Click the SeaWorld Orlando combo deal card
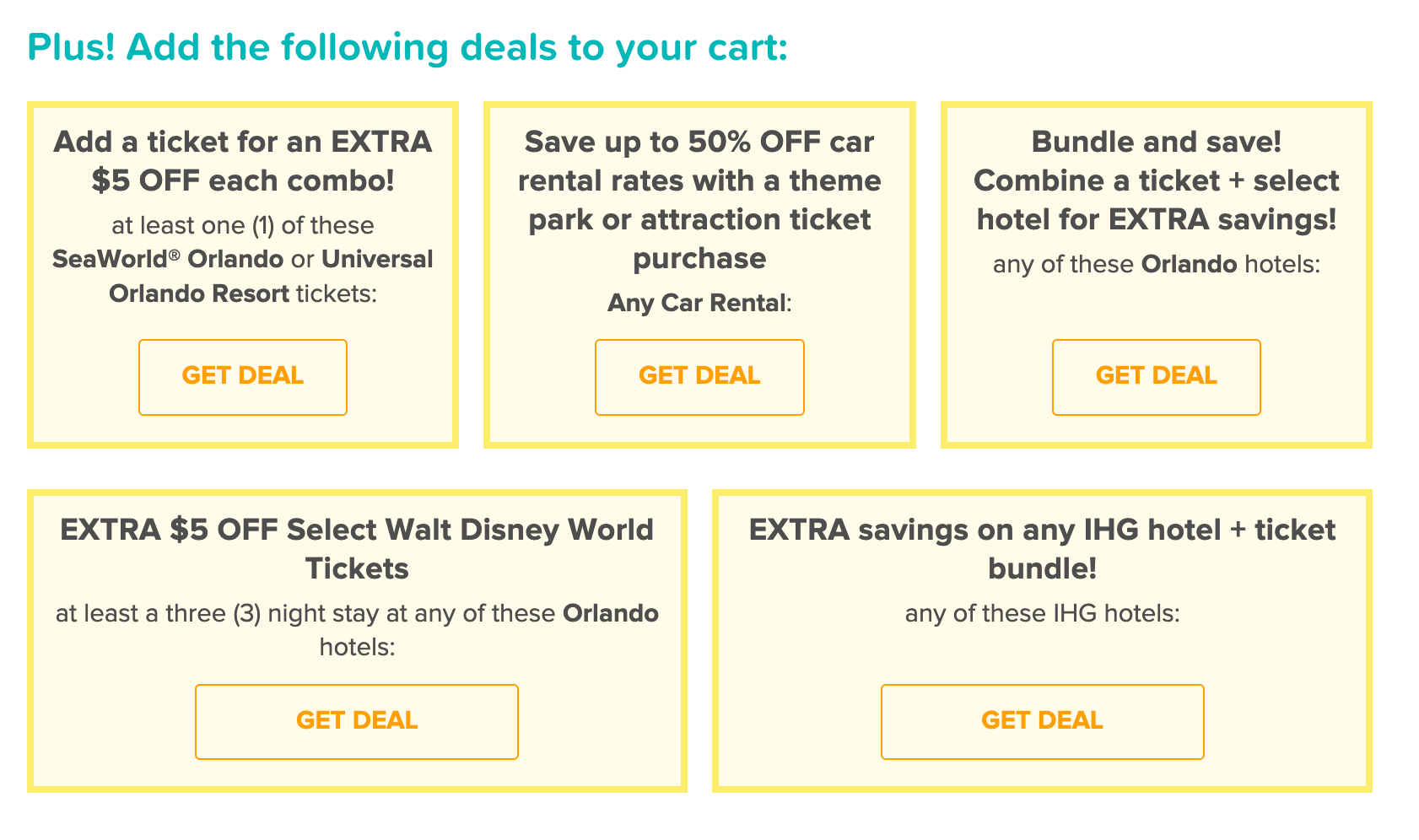 [x=242, y=274]
